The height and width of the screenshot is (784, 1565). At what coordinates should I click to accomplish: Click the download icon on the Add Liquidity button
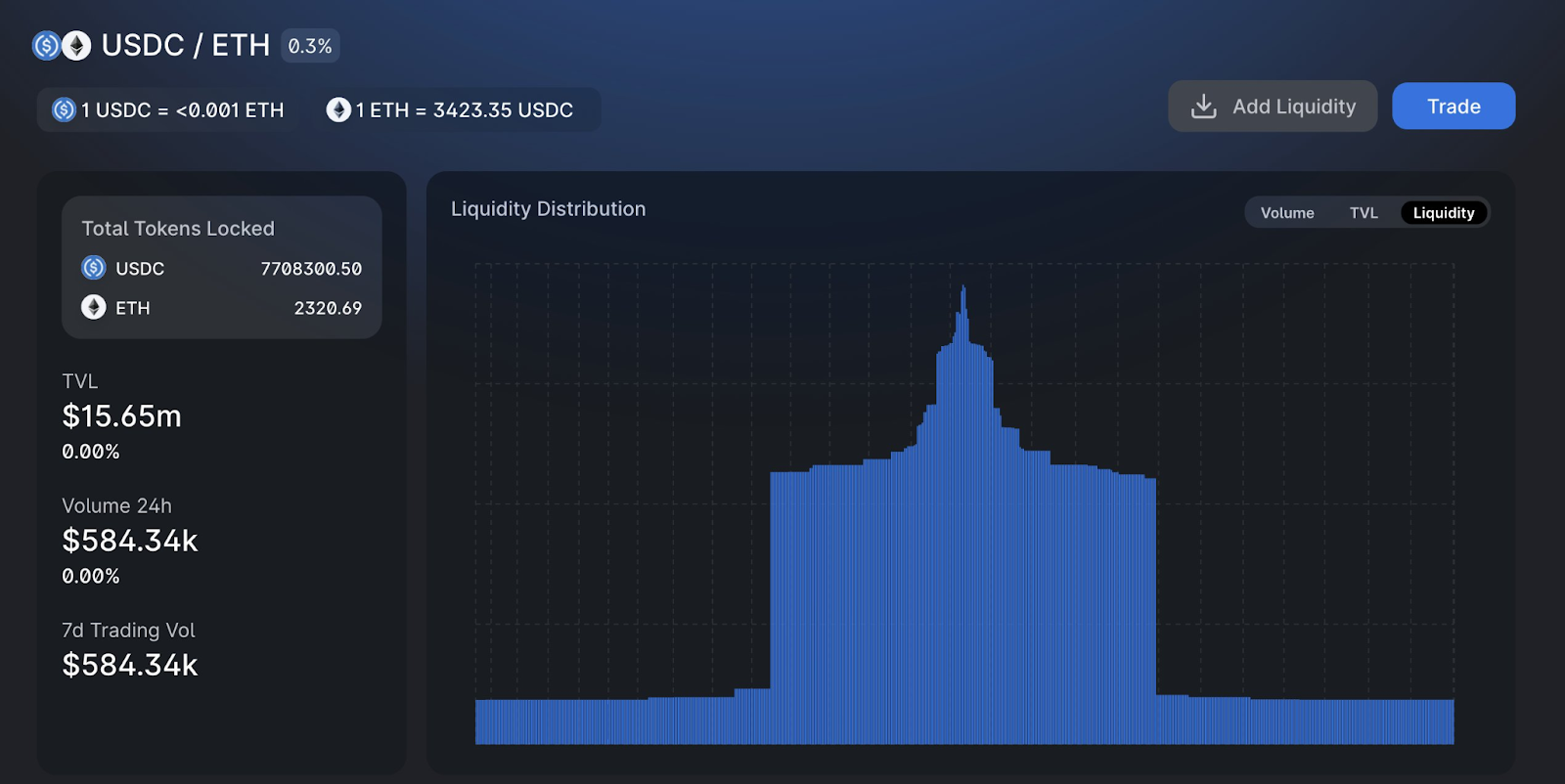(1204, 107)
